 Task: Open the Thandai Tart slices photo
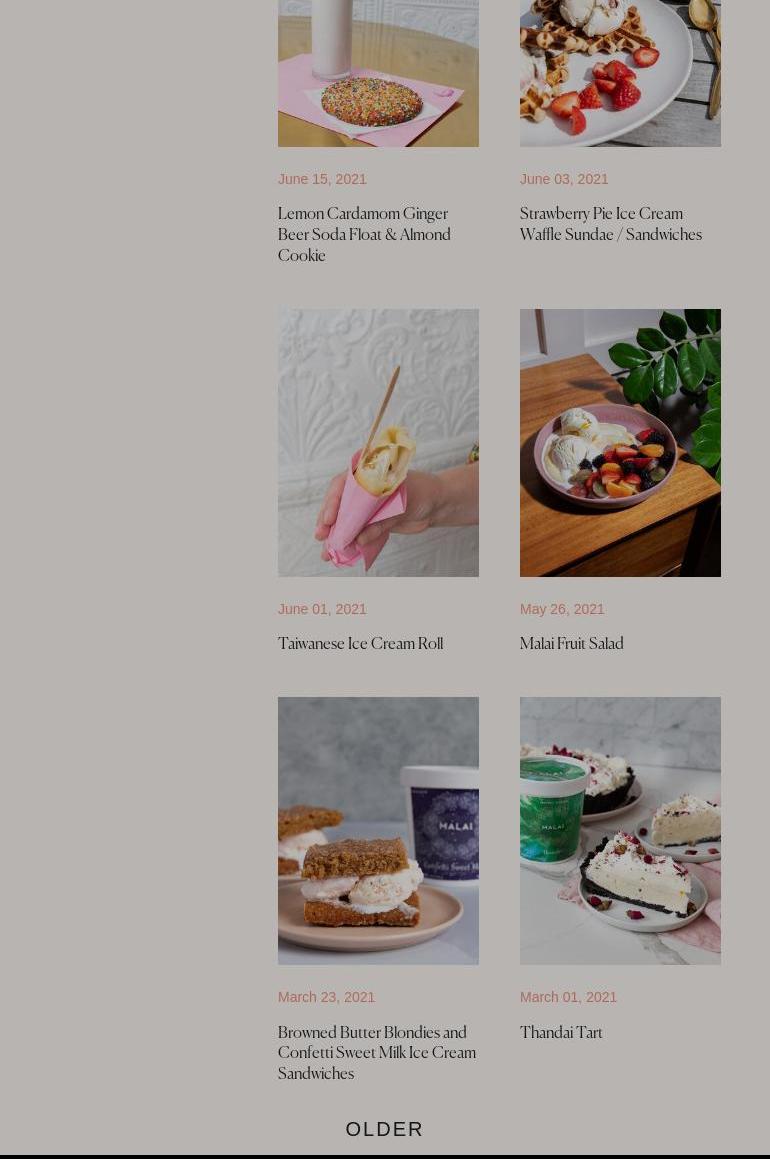point(620,831)
